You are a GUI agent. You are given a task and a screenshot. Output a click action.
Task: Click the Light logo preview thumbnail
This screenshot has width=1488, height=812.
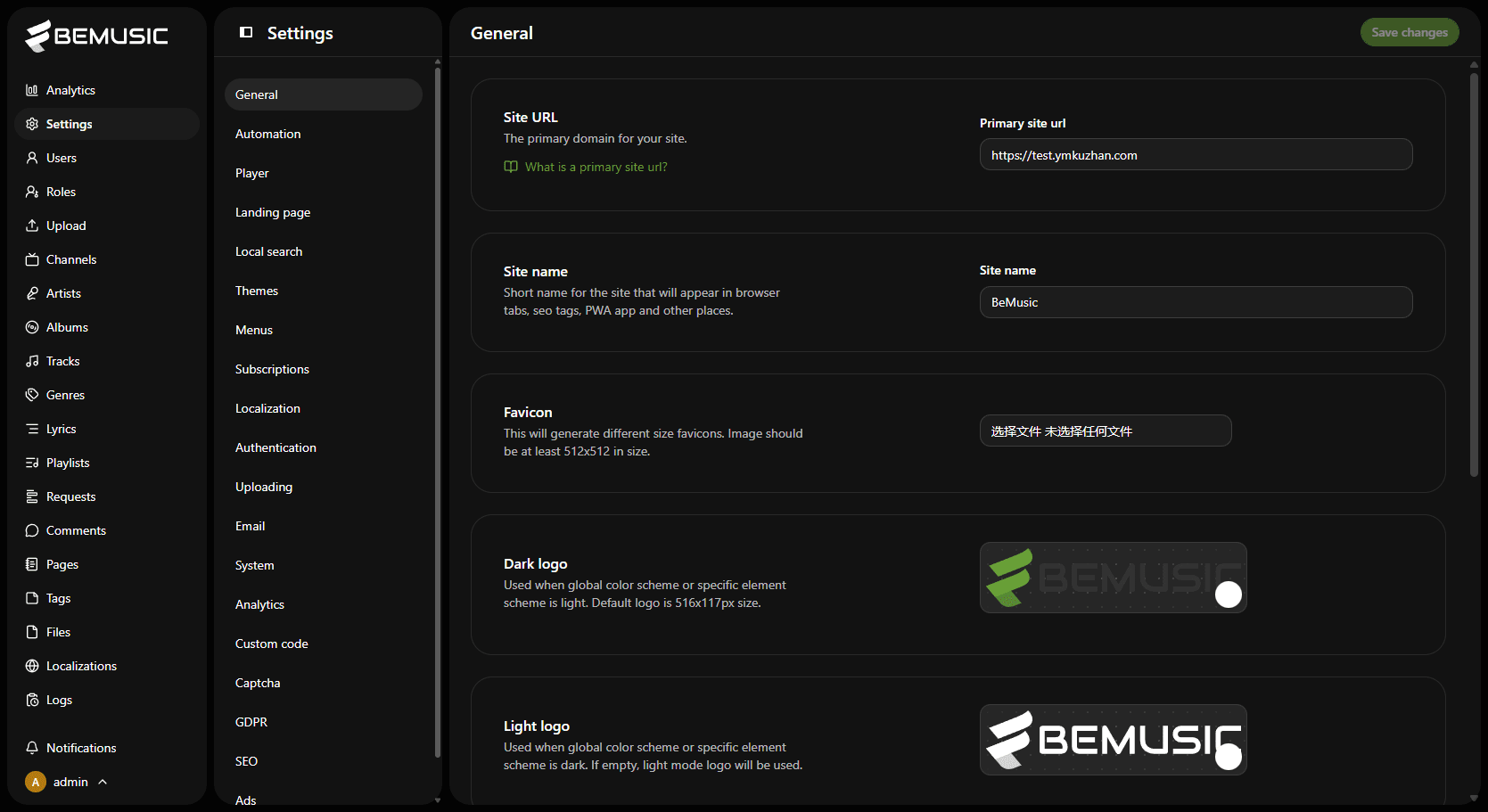[1113, 740]
